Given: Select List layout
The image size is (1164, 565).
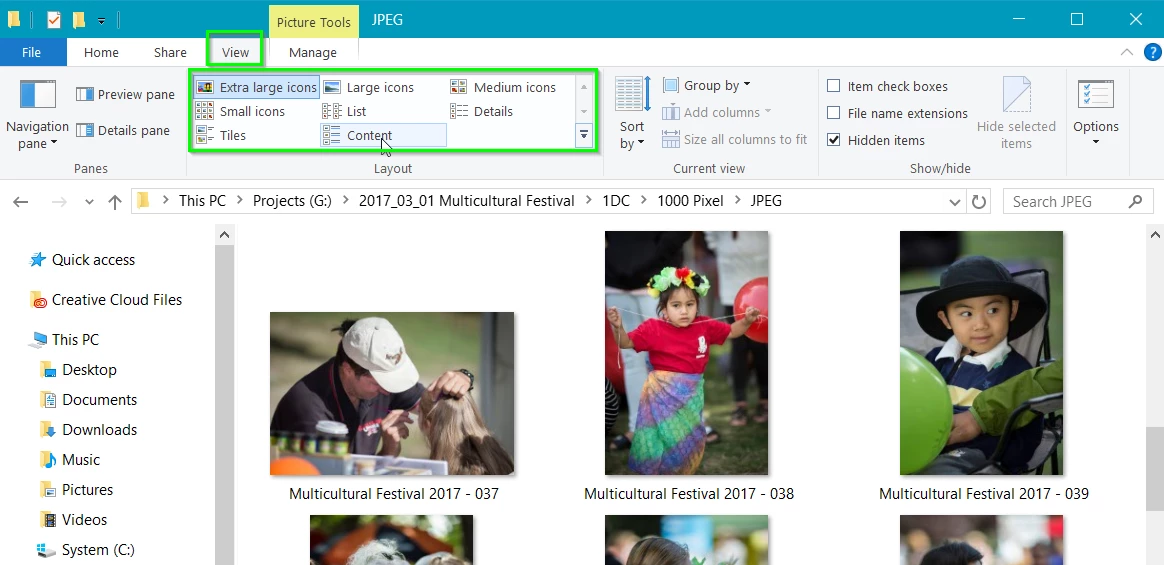Looking at the screenshot, I should click(344, 111).
